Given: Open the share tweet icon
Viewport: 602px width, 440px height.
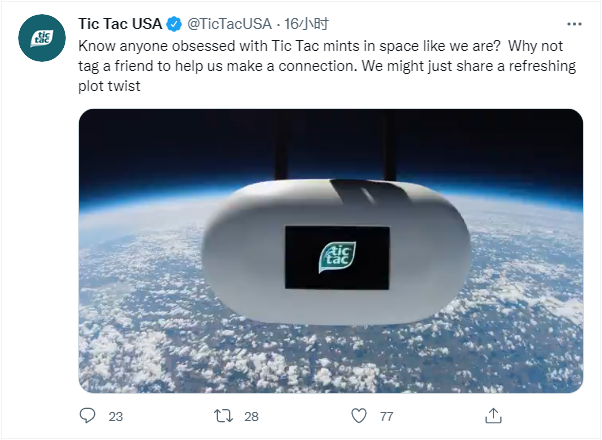Looking at the screenshot, I should tap(493, 415).
